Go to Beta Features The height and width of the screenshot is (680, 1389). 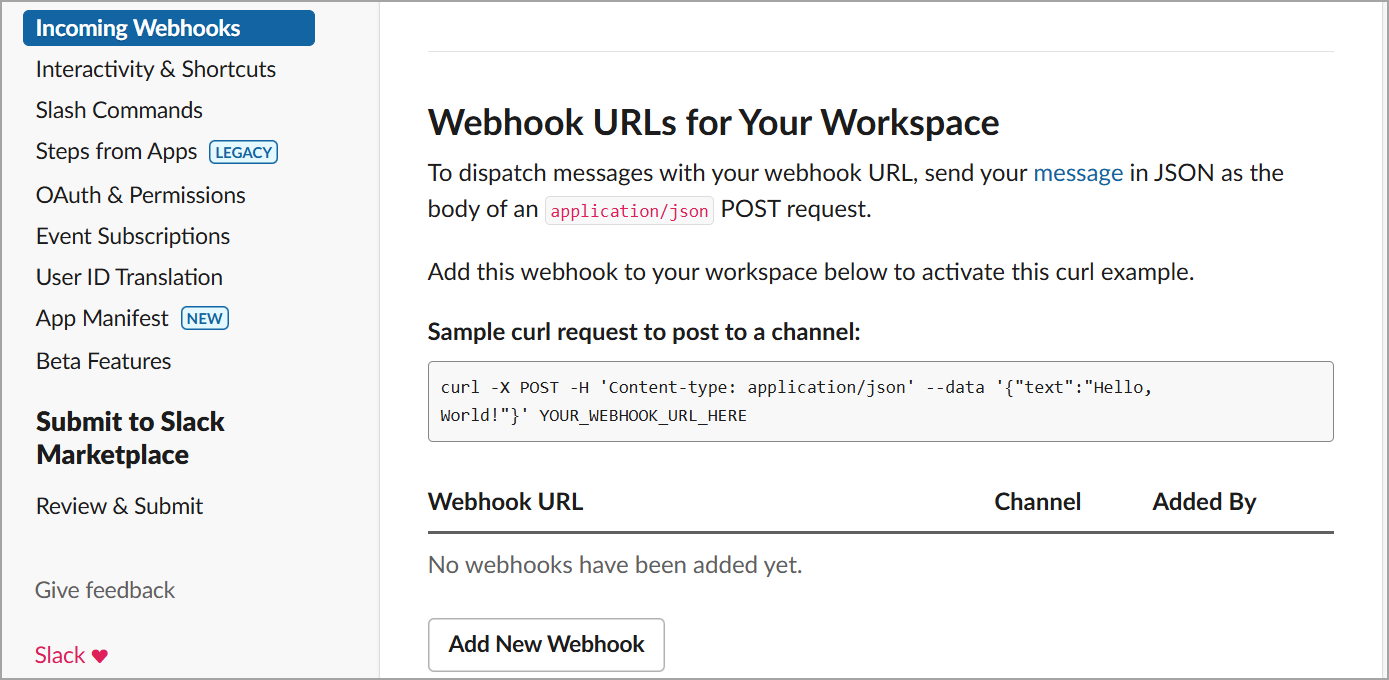(x=103, y=361)
